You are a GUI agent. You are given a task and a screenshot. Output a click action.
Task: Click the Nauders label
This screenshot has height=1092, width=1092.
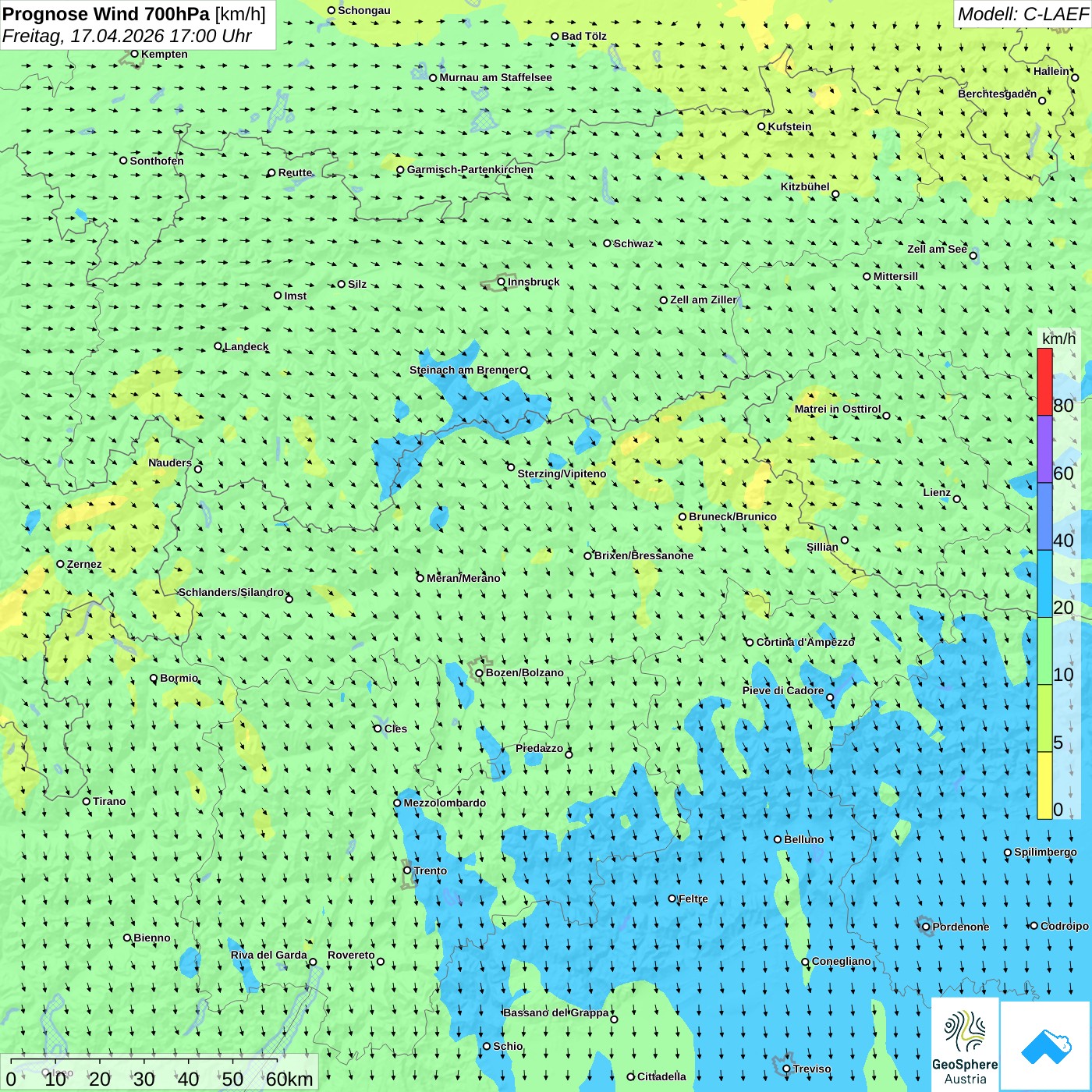click(x=170, y=463)
